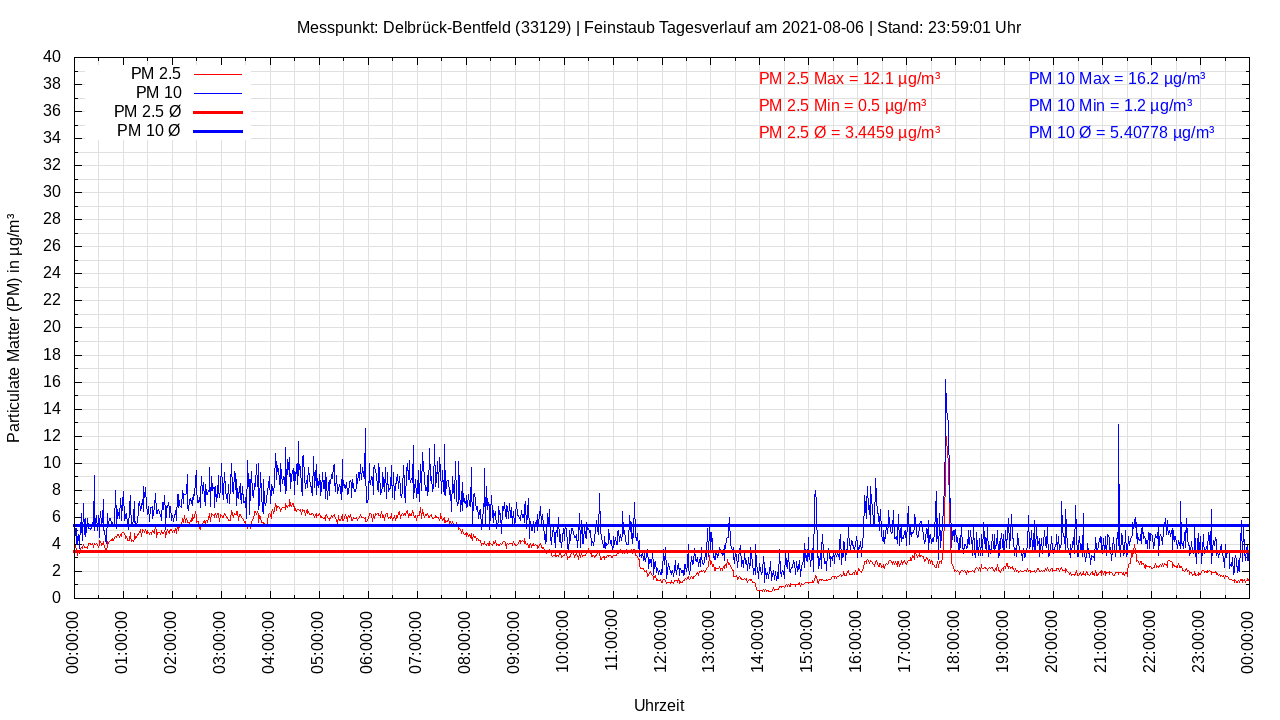Click the thick red PM 2.5 Ø legend line

click(x=217, y=112)
